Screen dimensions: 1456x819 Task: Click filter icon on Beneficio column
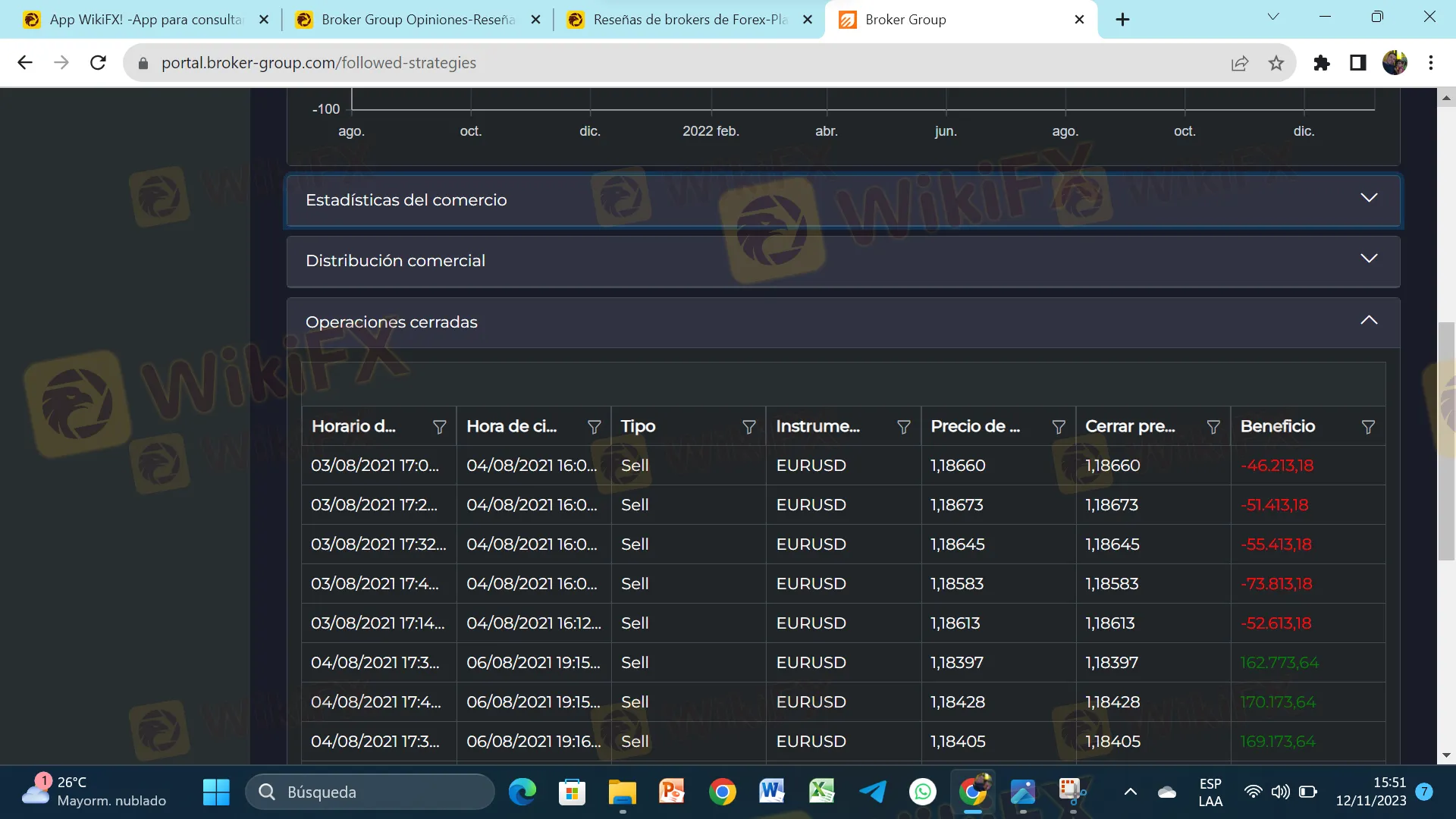click(1368, 427)
